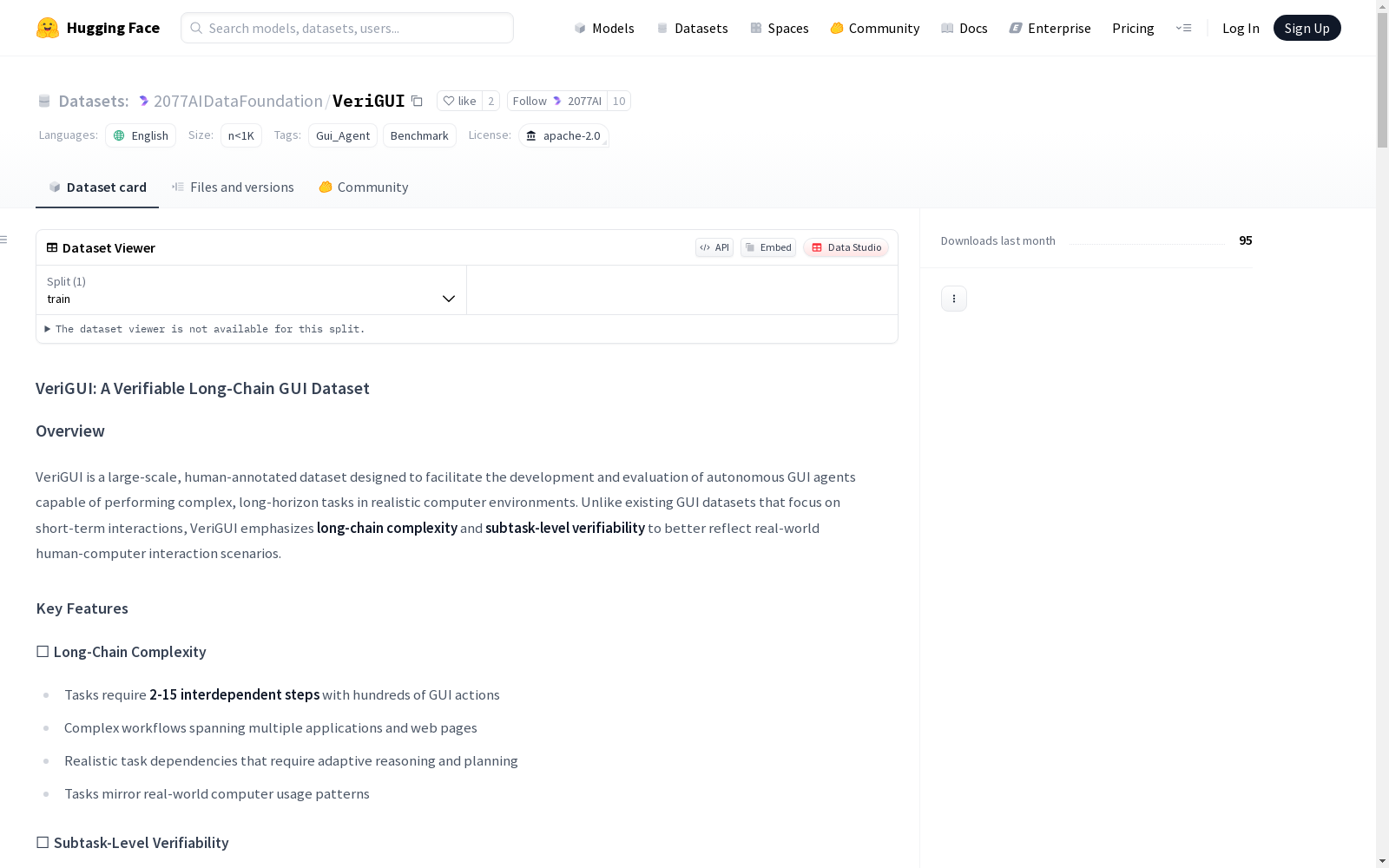Click the scrollbar up arrow

point(1382,7)
